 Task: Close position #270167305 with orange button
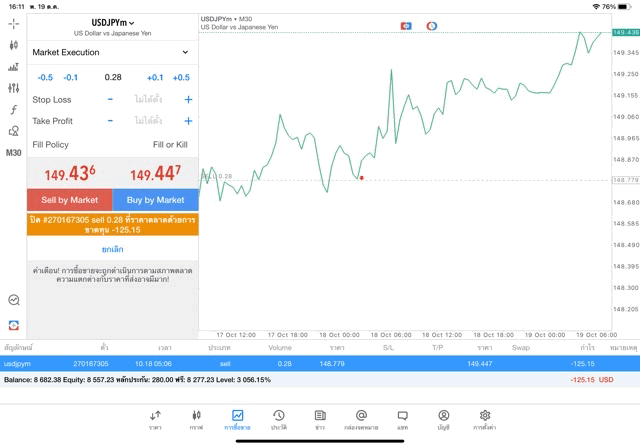click(113, 225)
